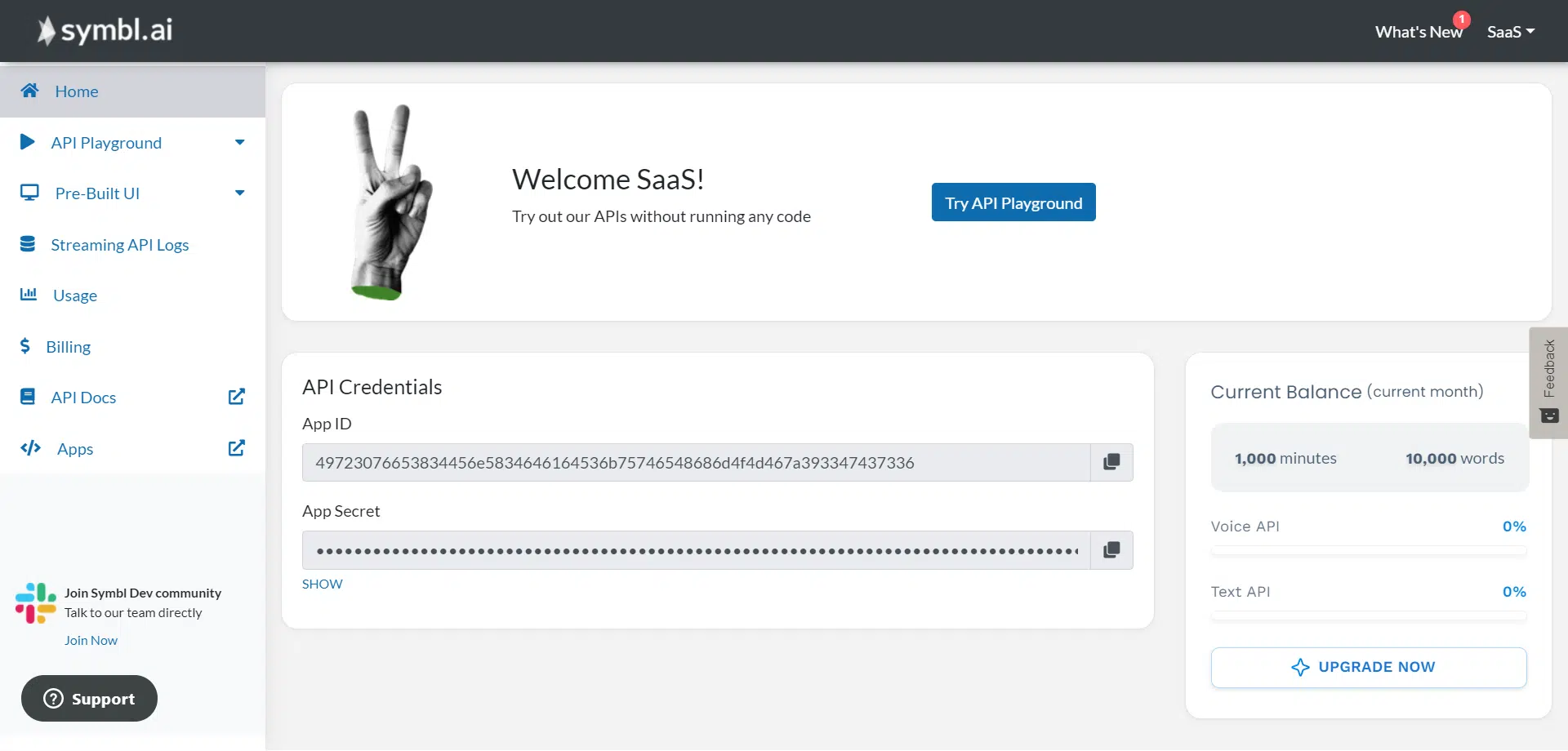Screen dimensions: 1568x751
Task: Click the Slack community logo
Action: 36,603
